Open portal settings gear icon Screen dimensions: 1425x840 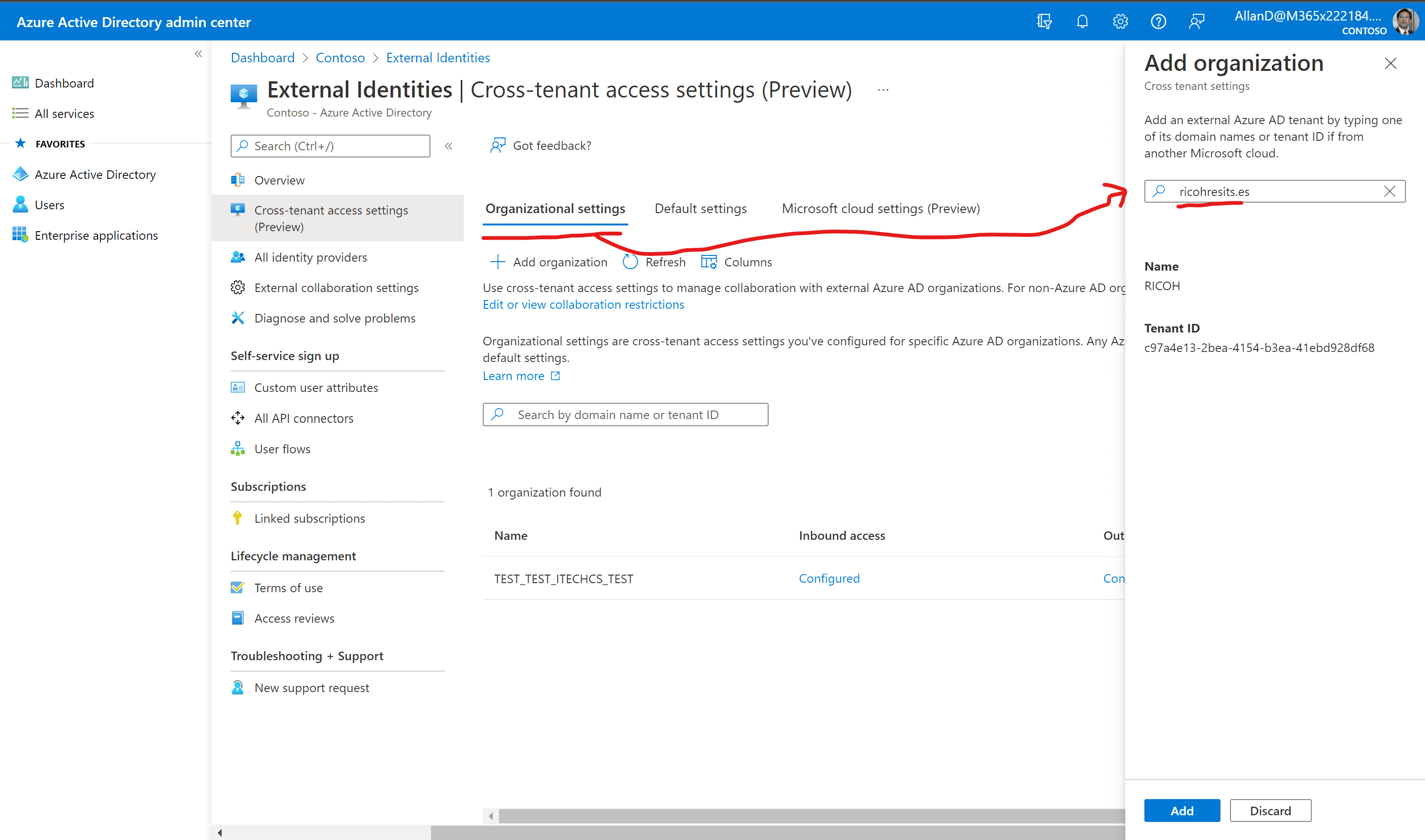click(x=1120, y=21)
